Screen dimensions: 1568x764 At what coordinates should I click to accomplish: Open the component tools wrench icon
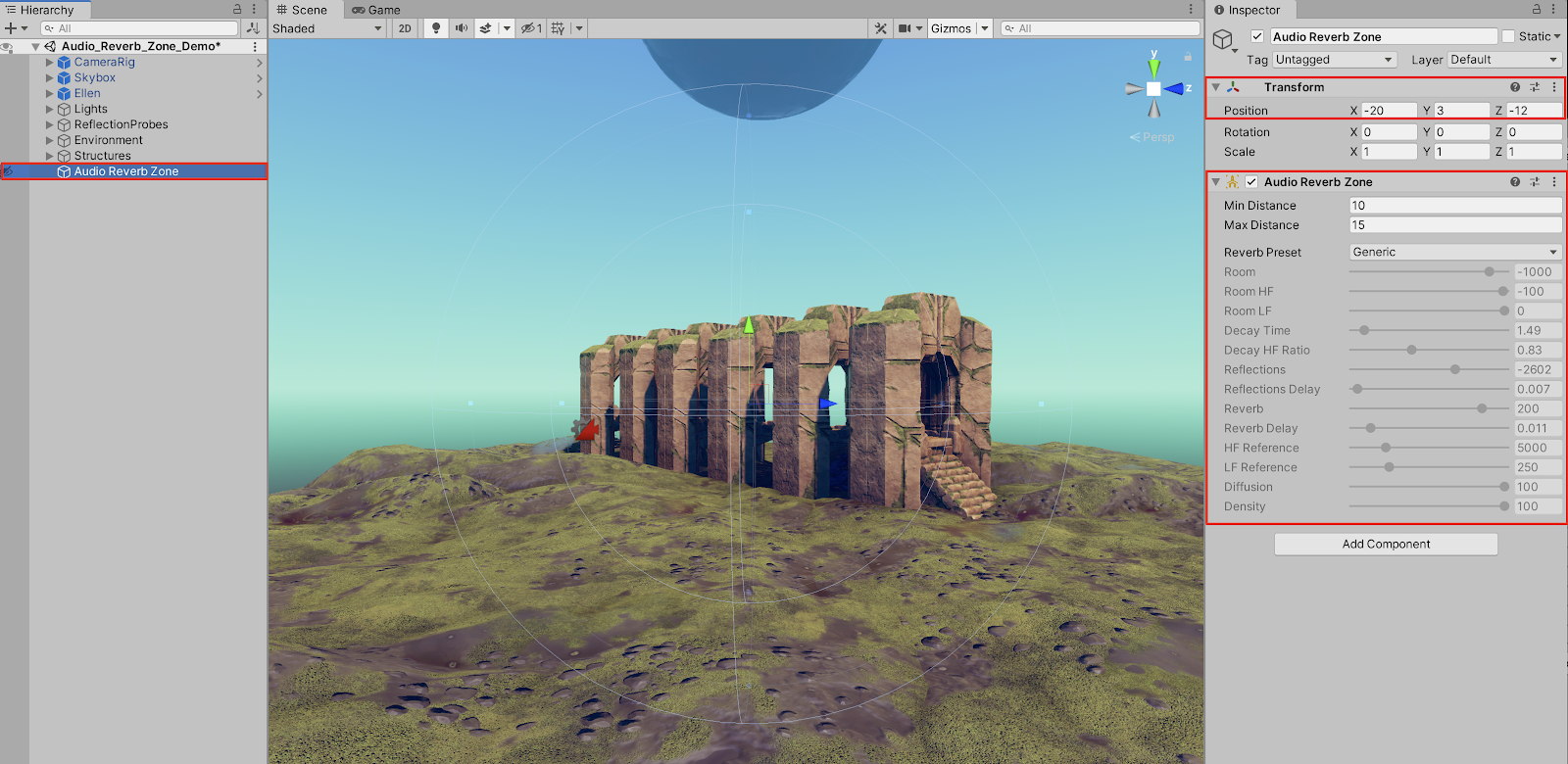[880, 28]
